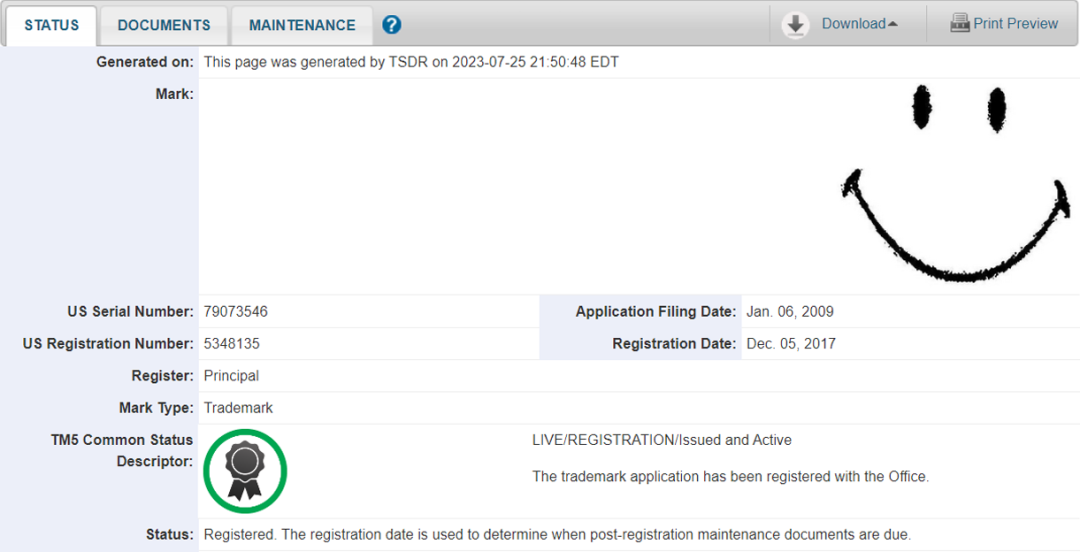Click the Status description text line
1080x552 pixels.
point(557,534)
